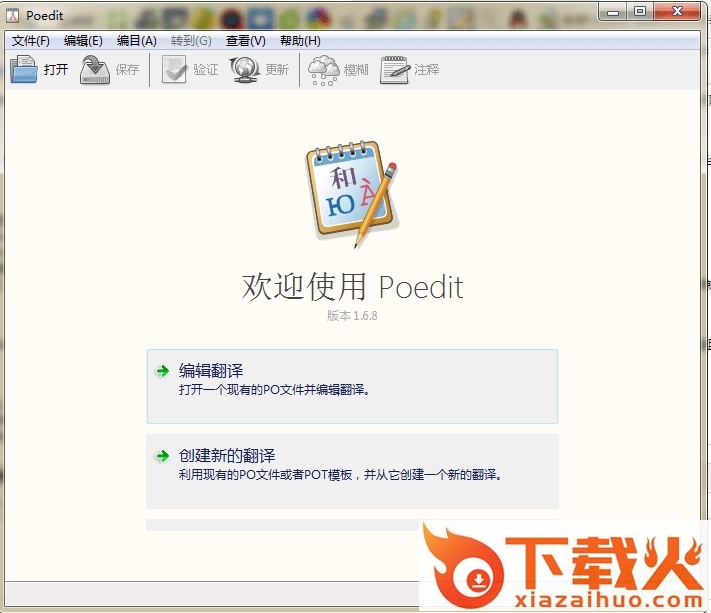
Task: Click the 验证 (Validate) checkmark icon
Action: [174, 69]
